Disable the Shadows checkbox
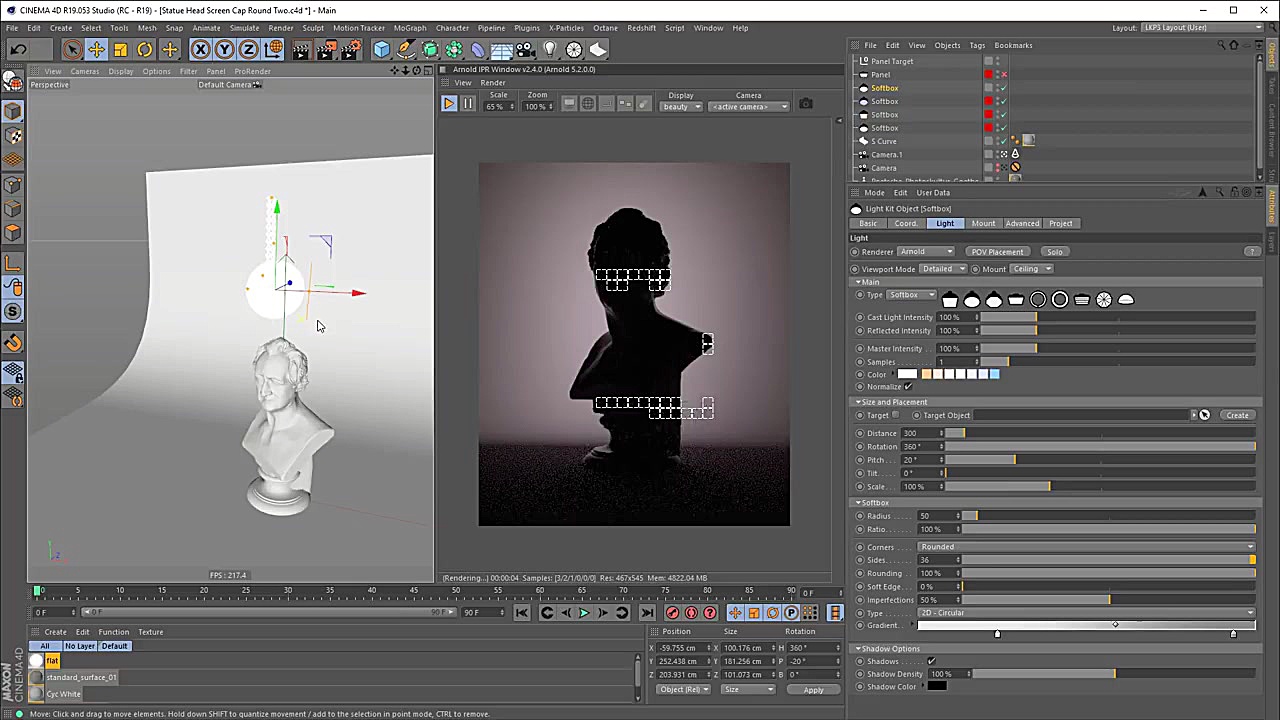Viewport: 1280px width, 720px height. tap(931, 661)
